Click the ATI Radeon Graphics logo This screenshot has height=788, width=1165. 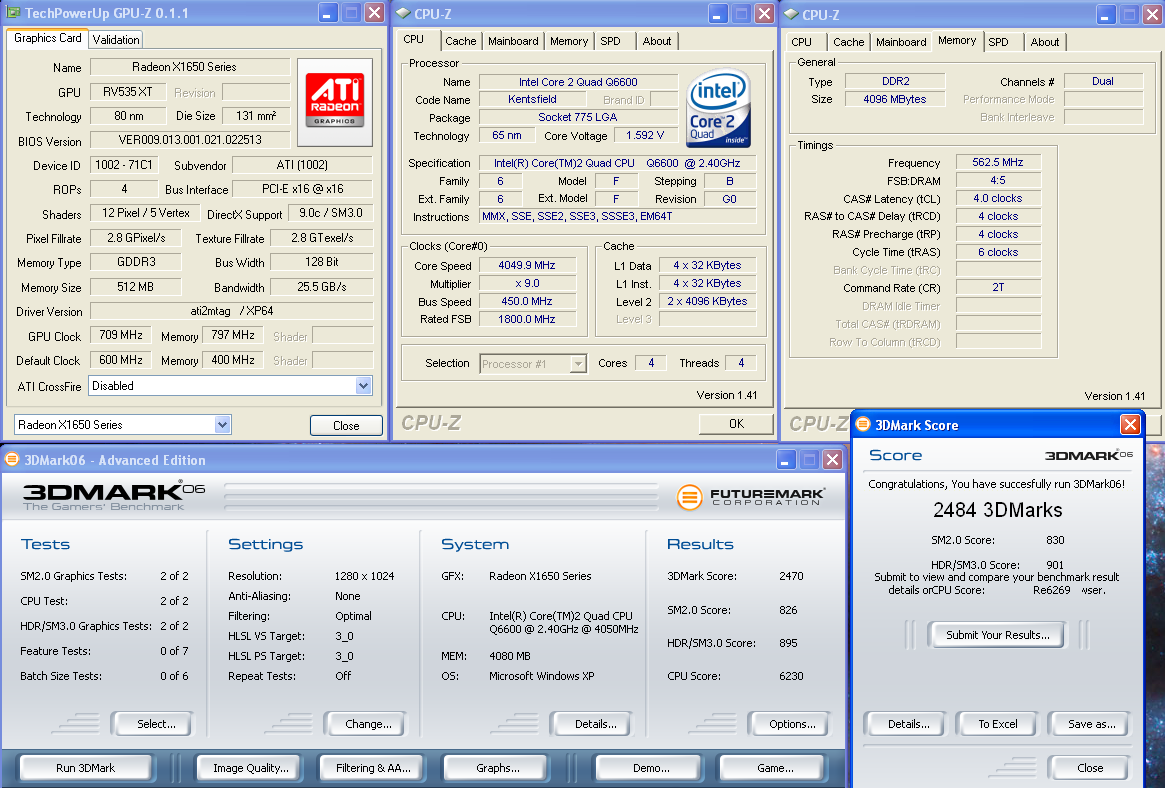[334, 102]
